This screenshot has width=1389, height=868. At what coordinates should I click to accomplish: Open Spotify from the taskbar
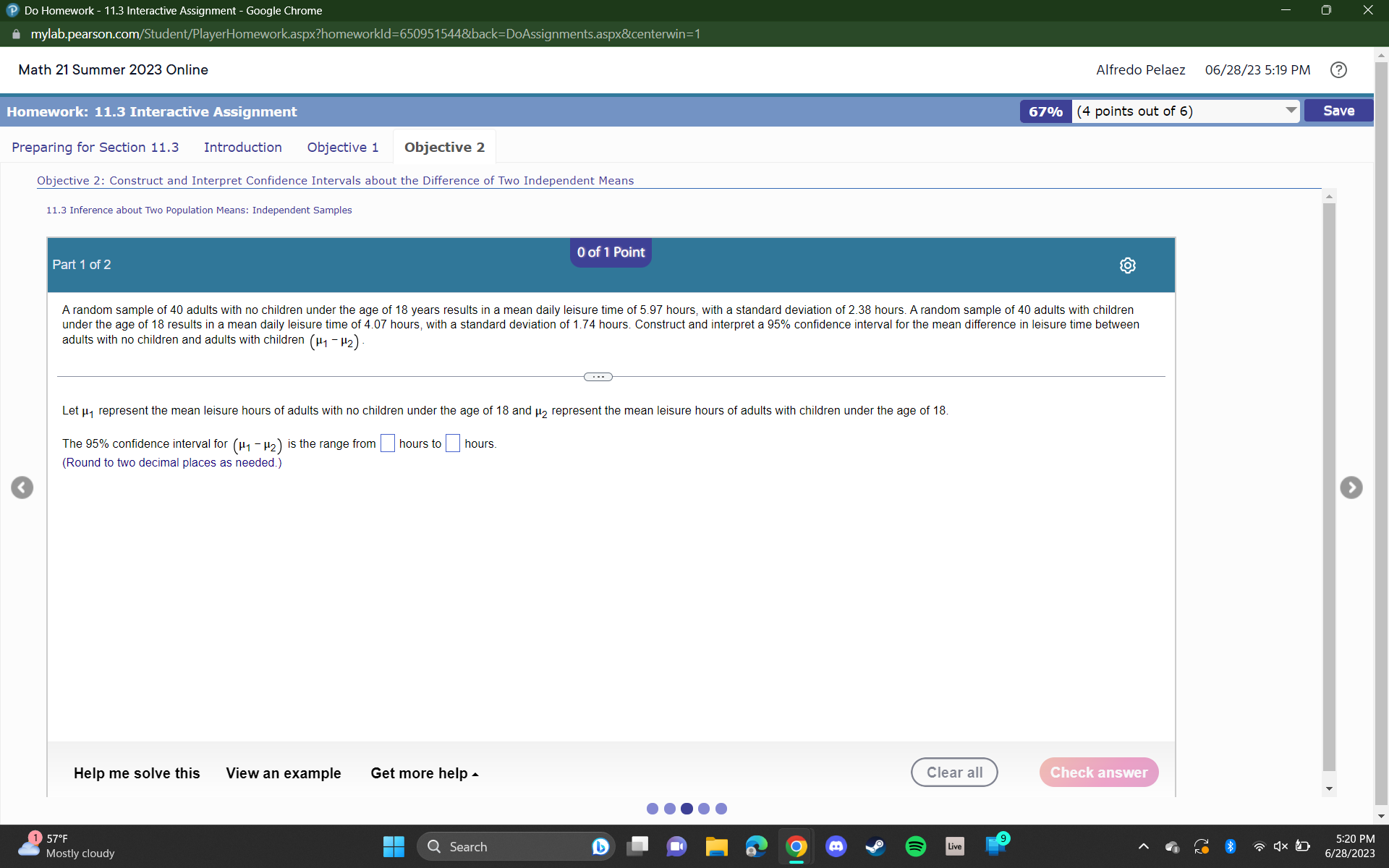915,846
